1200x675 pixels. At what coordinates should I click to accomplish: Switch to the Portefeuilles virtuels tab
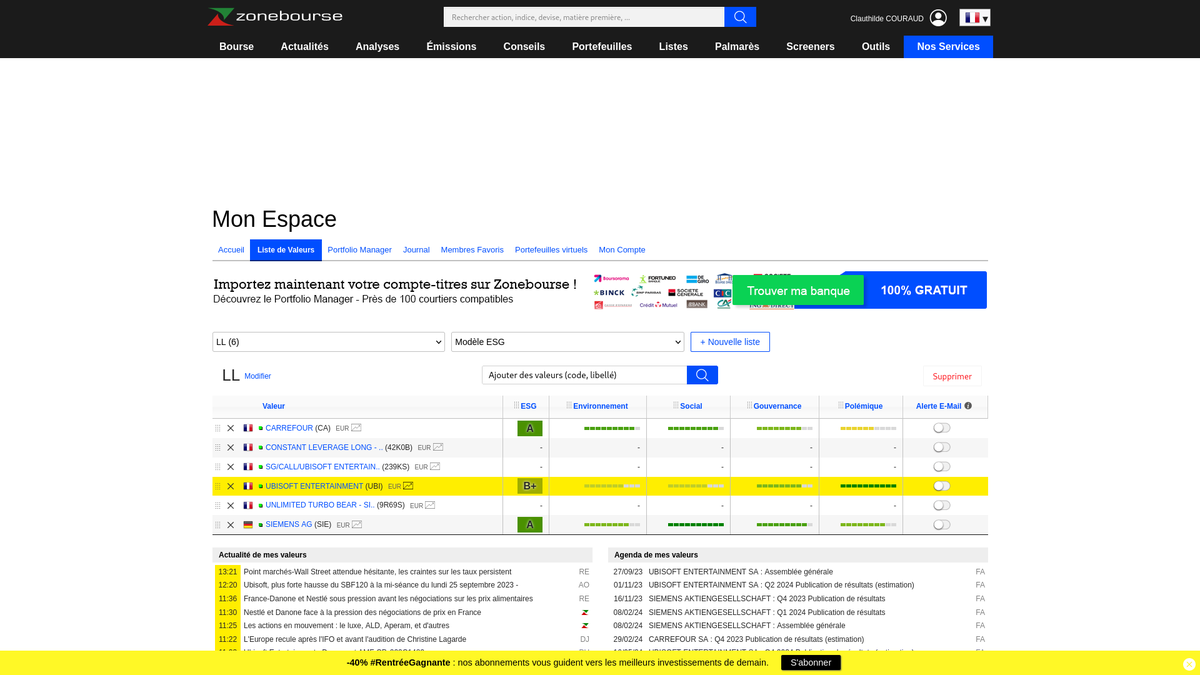[551, 250]
